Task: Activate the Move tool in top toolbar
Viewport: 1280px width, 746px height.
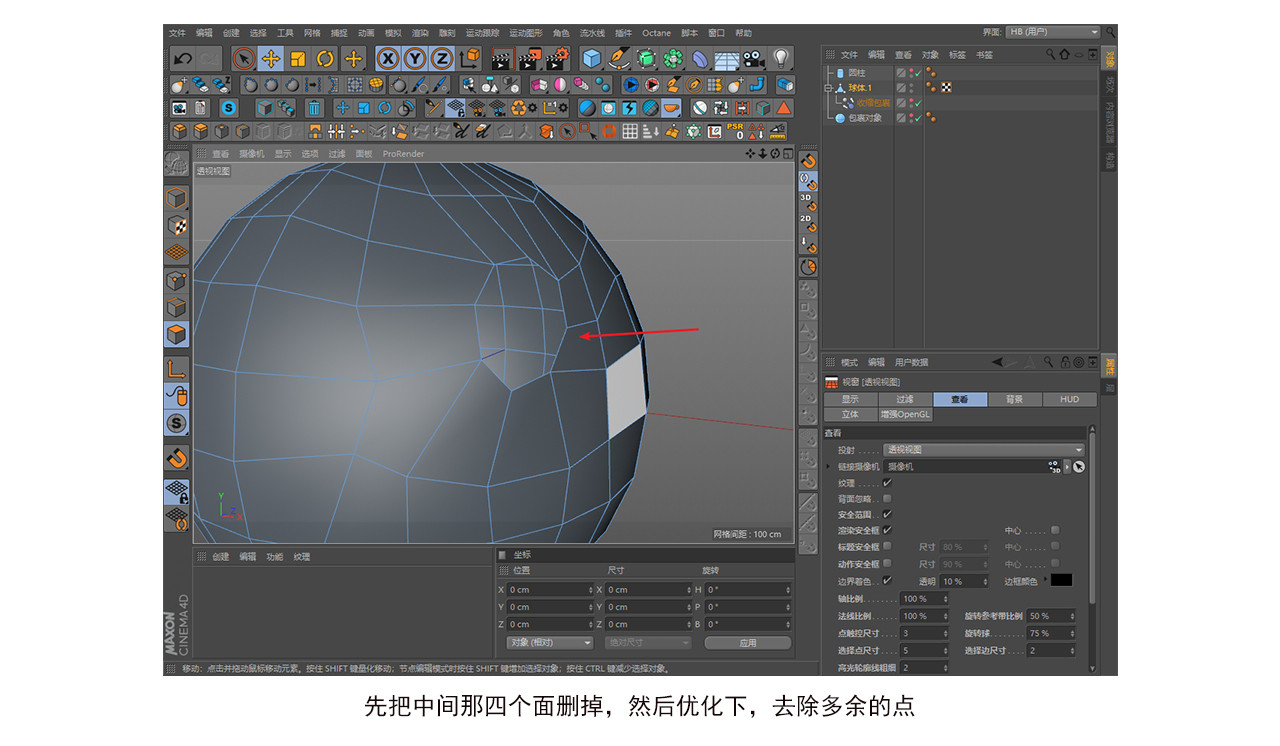Action: pos(271,59)
